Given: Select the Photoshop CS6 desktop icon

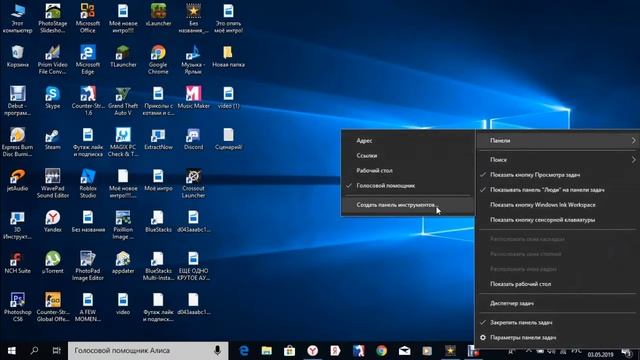Looking at the screenshot, I should 18,307.
